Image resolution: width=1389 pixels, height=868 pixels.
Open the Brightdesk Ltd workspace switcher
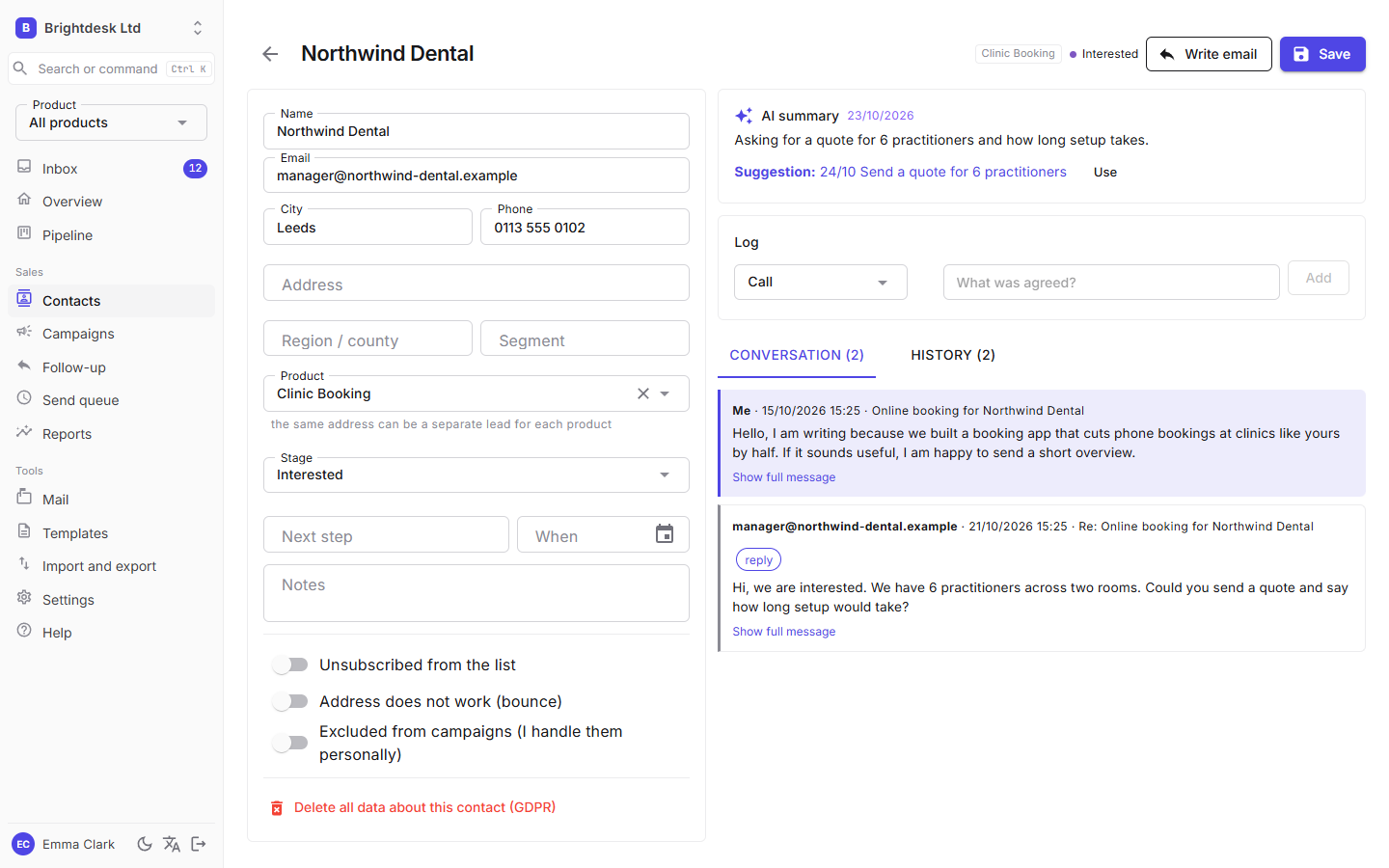(x=112, y=28)
